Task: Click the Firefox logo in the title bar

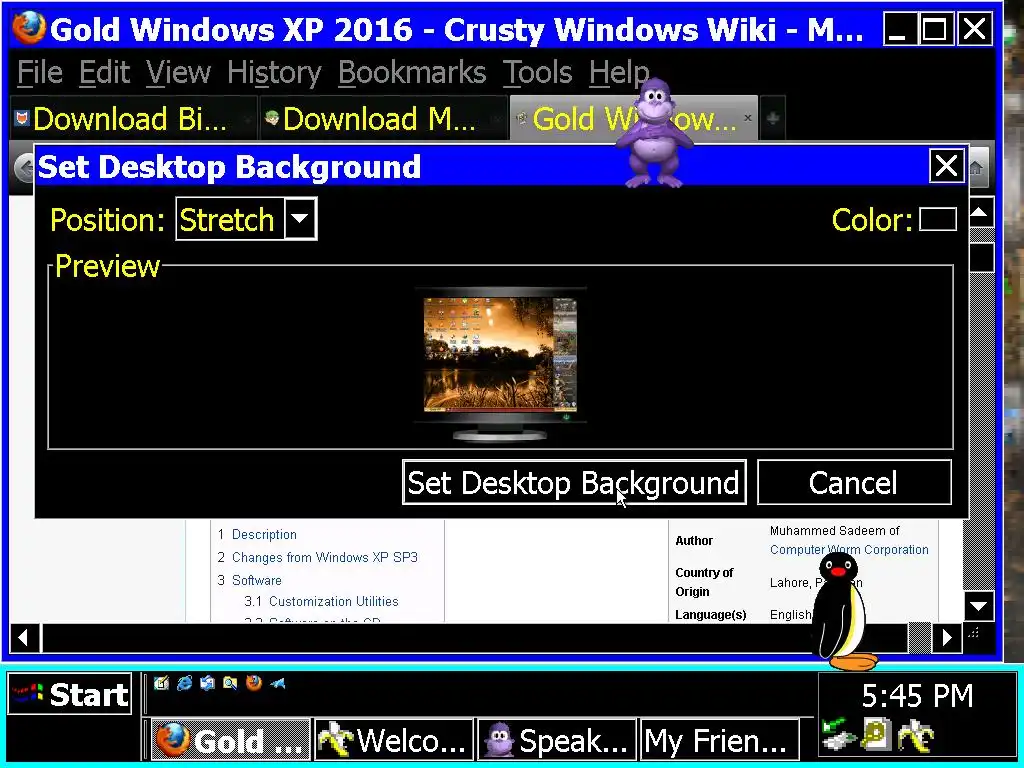Action: point(29,29)
